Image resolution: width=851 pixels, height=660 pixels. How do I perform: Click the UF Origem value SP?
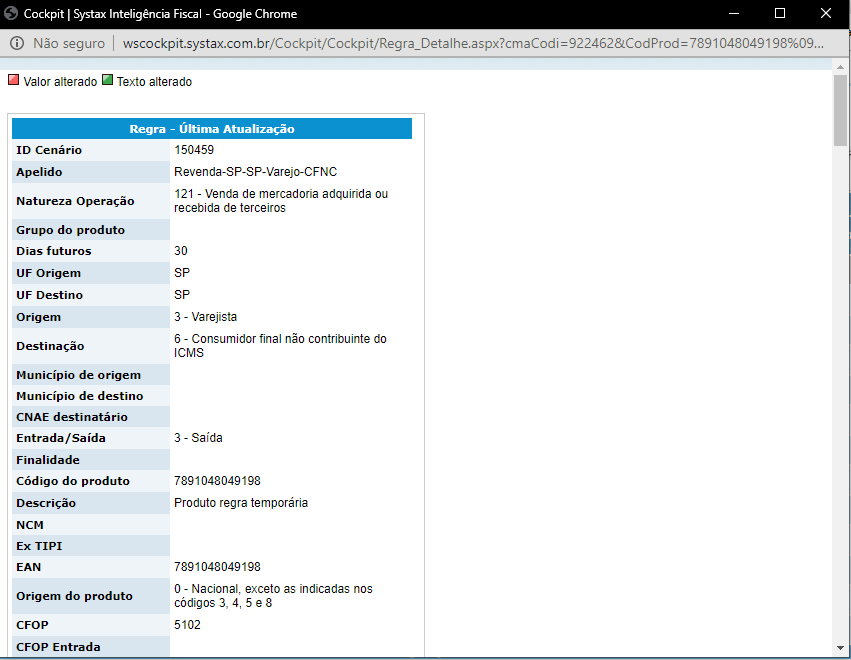tap(182, 272)
